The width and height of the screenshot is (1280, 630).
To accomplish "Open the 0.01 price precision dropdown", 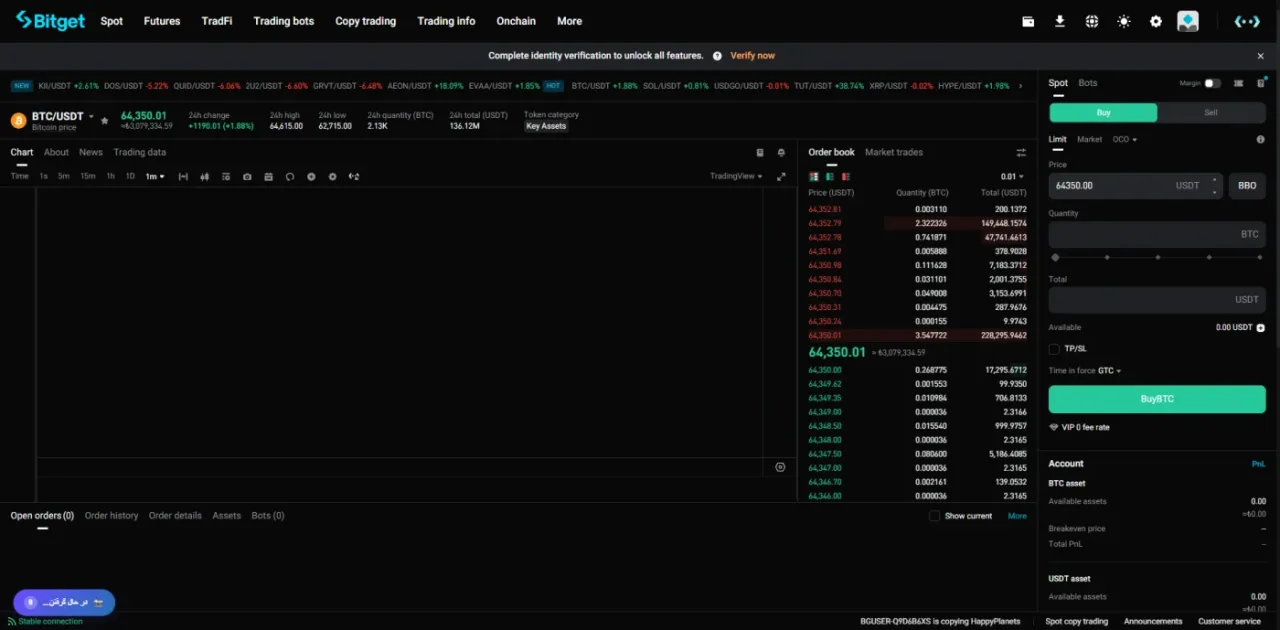I will 1012,177.
